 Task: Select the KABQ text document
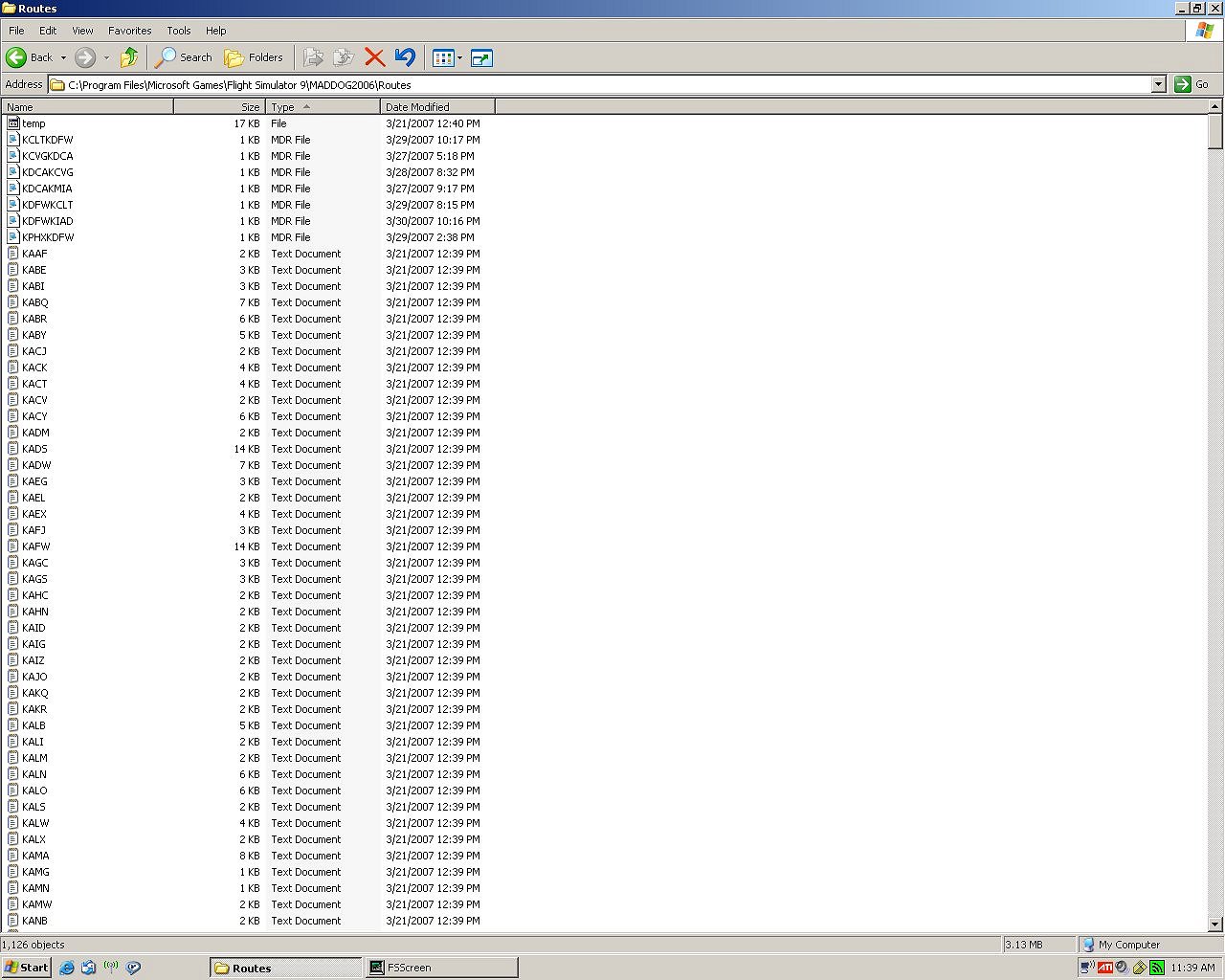point(34,302)
